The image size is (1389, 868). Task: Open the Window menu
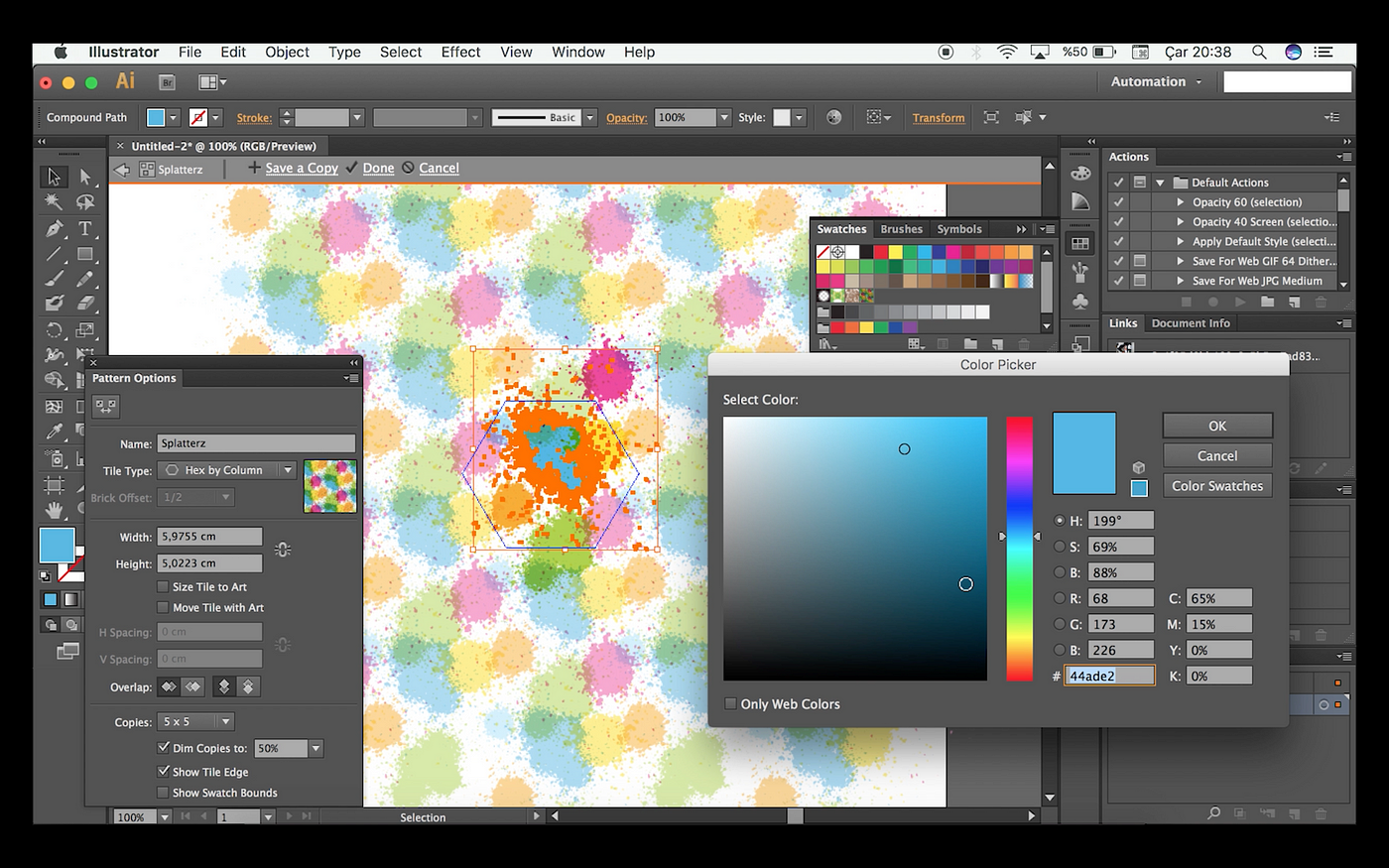coord(577,52)
